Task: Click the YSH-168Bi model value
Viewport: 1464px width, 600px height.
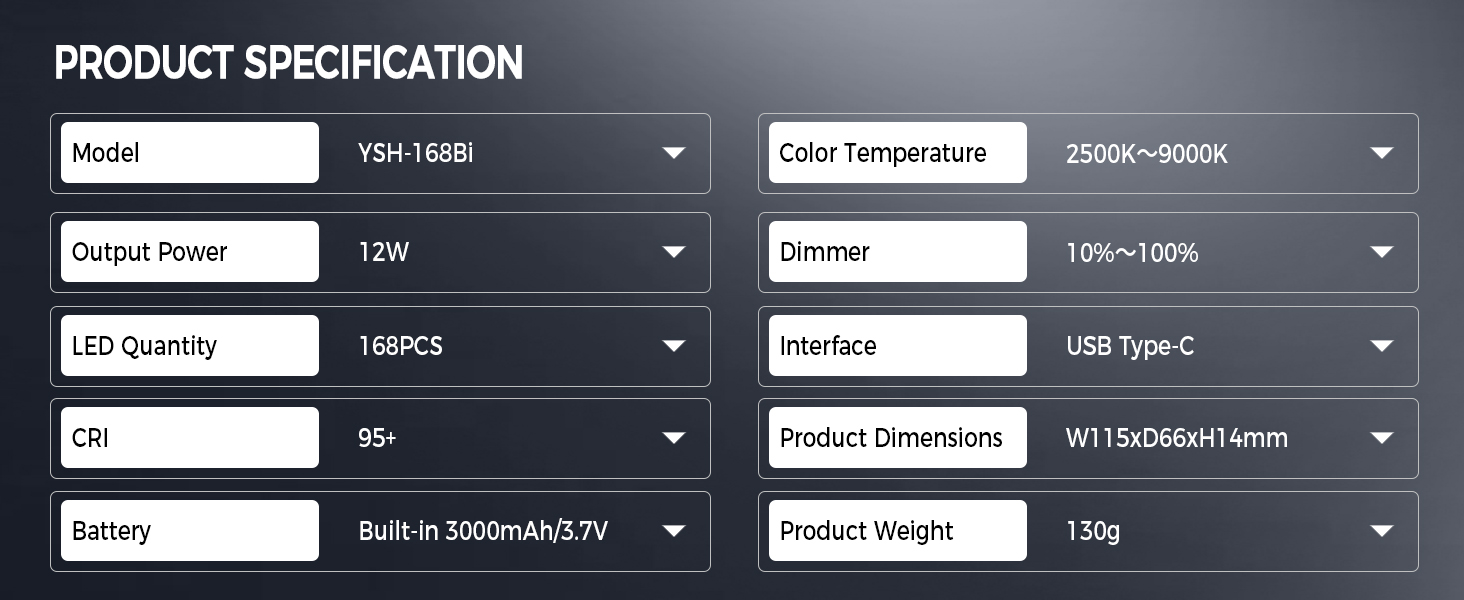Action: click(x=415, y=154)
